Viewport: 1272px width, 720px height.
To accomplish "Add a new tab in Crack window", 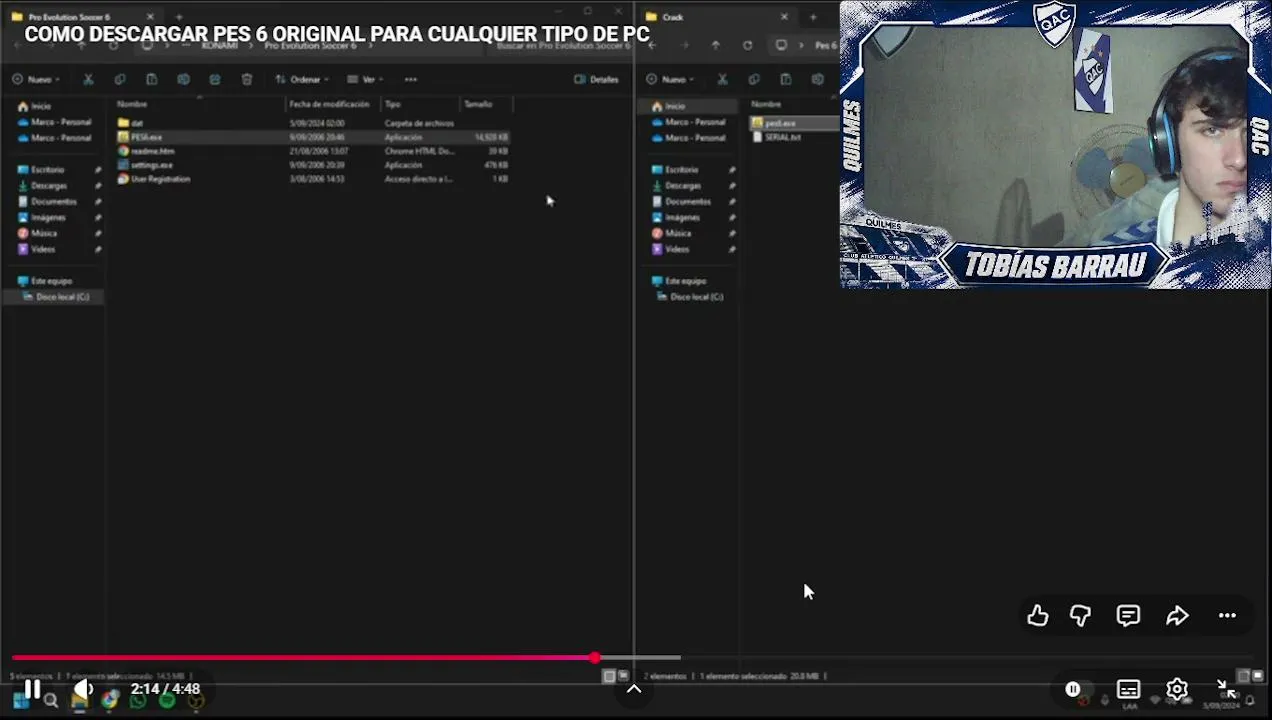I will (x=812, y=17).
